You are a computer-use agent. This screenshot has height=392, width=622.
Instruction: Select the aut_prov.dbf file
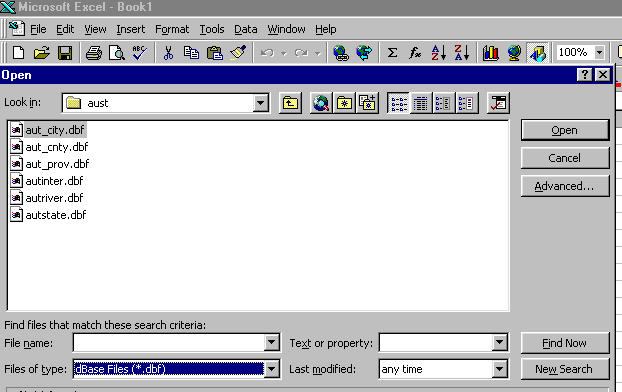click(50, 164)
